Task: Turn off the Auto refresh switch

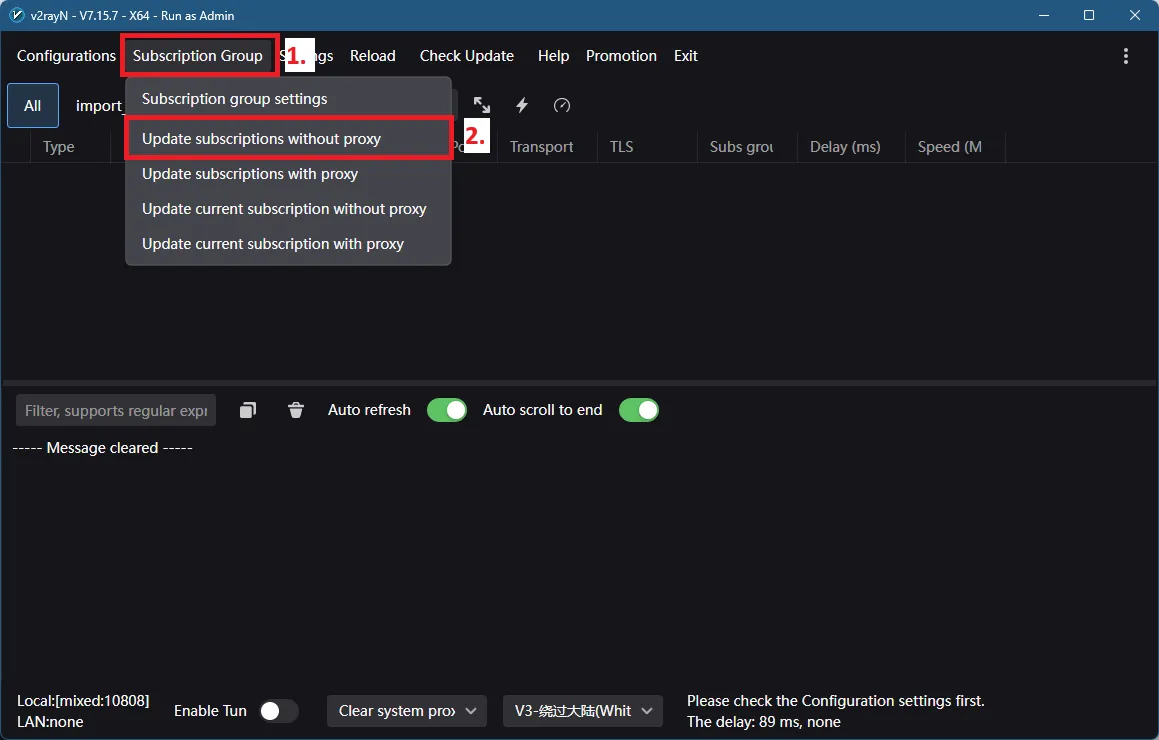Action: pyautogui.click(x=447, y=410)
